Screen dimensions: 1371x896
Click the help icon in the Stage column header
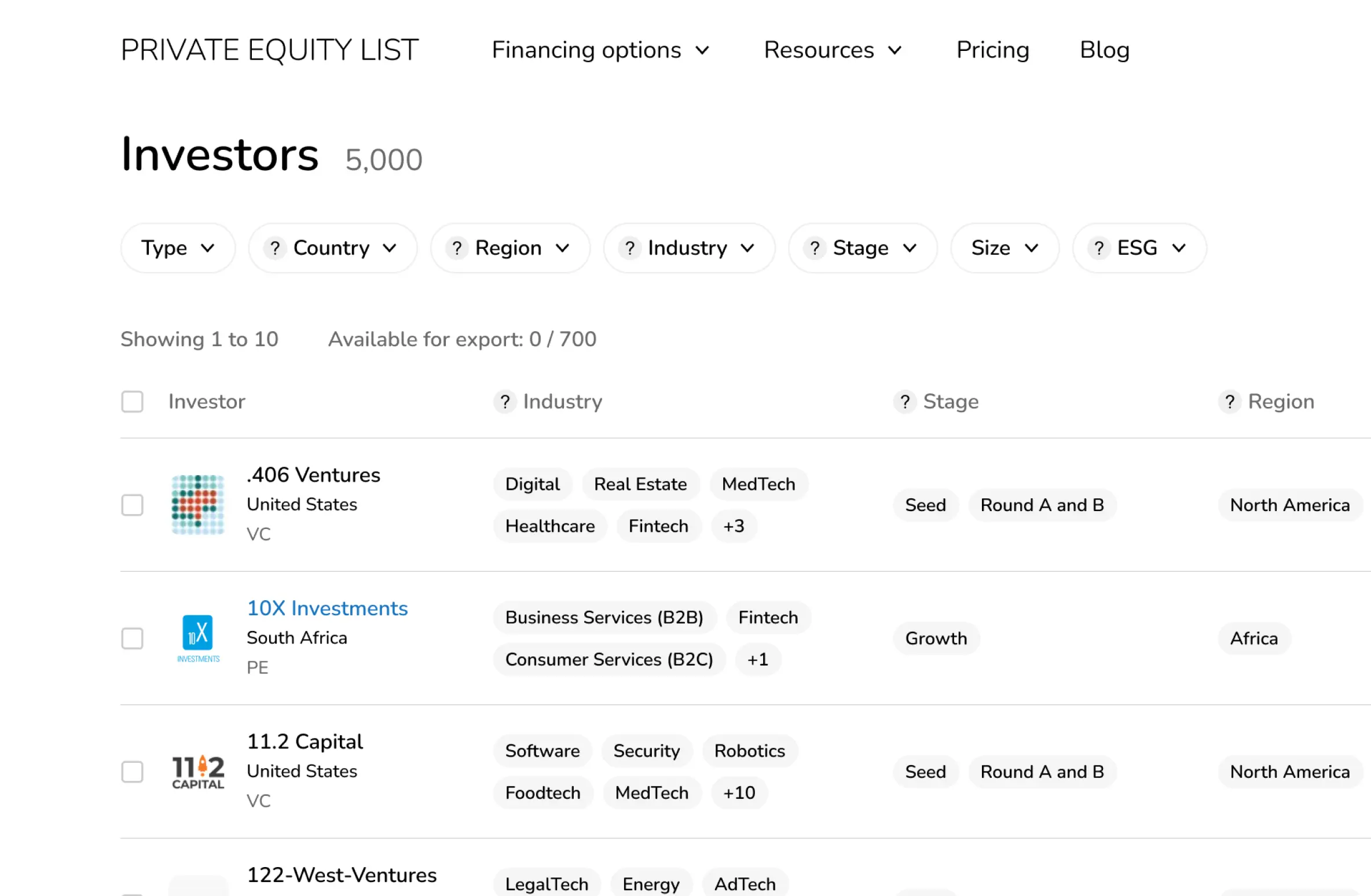point(904,402)
